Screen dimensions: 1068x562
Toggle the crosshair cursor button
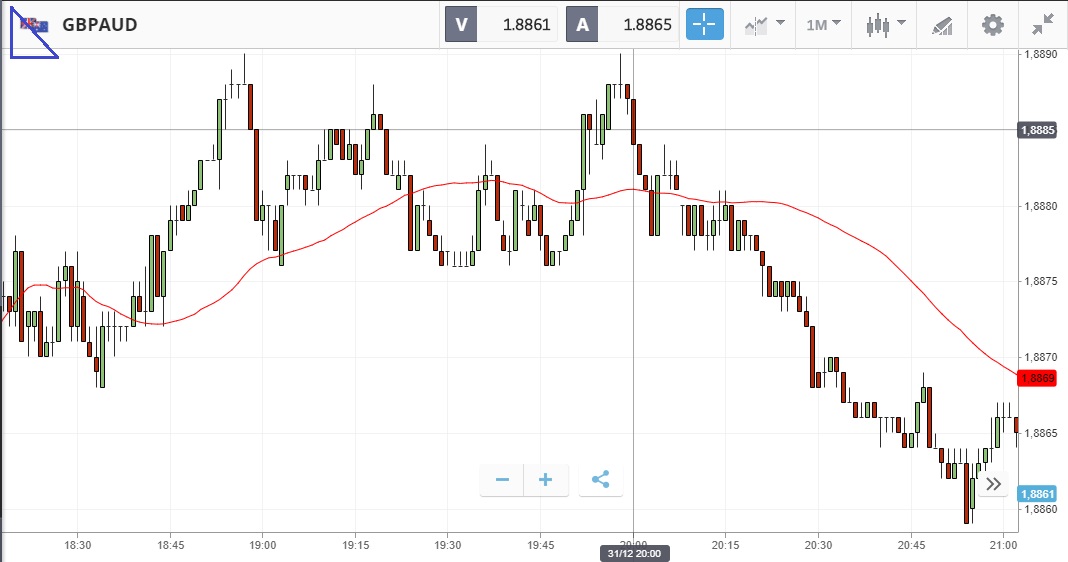pyautogui.click(x=705, y=25)
